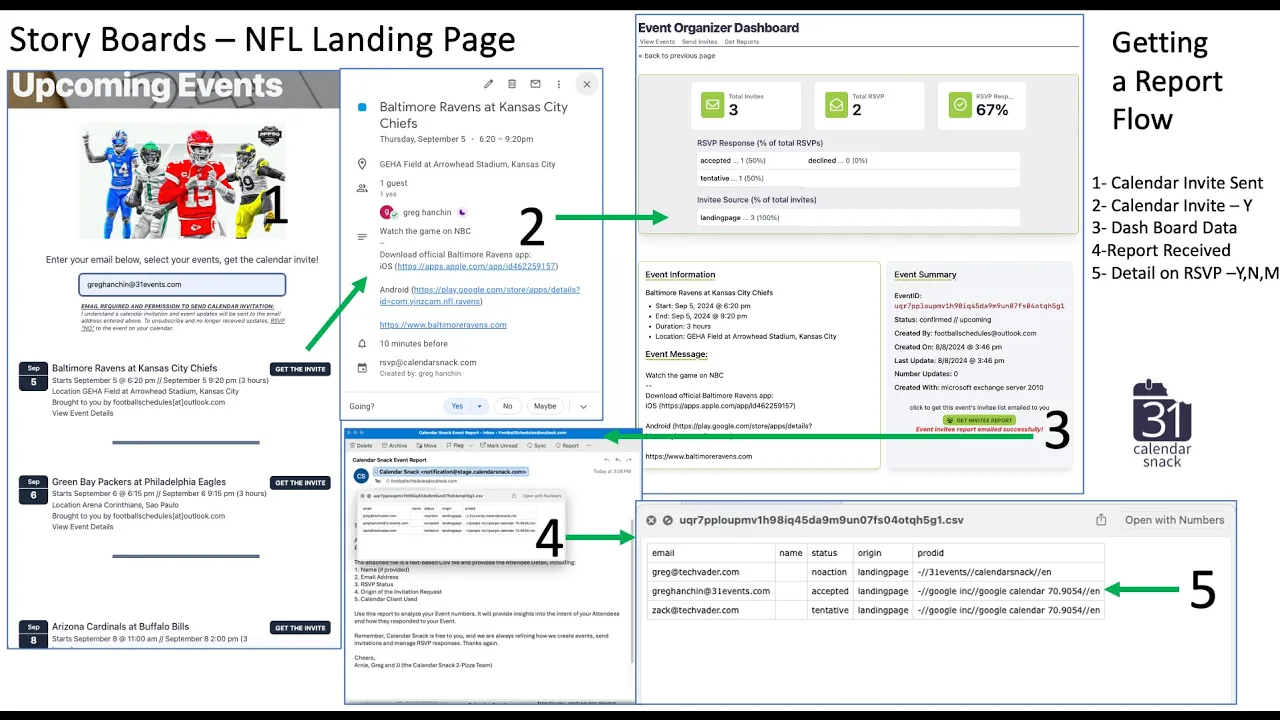Go back to previous page link

(x=677, y=56)
